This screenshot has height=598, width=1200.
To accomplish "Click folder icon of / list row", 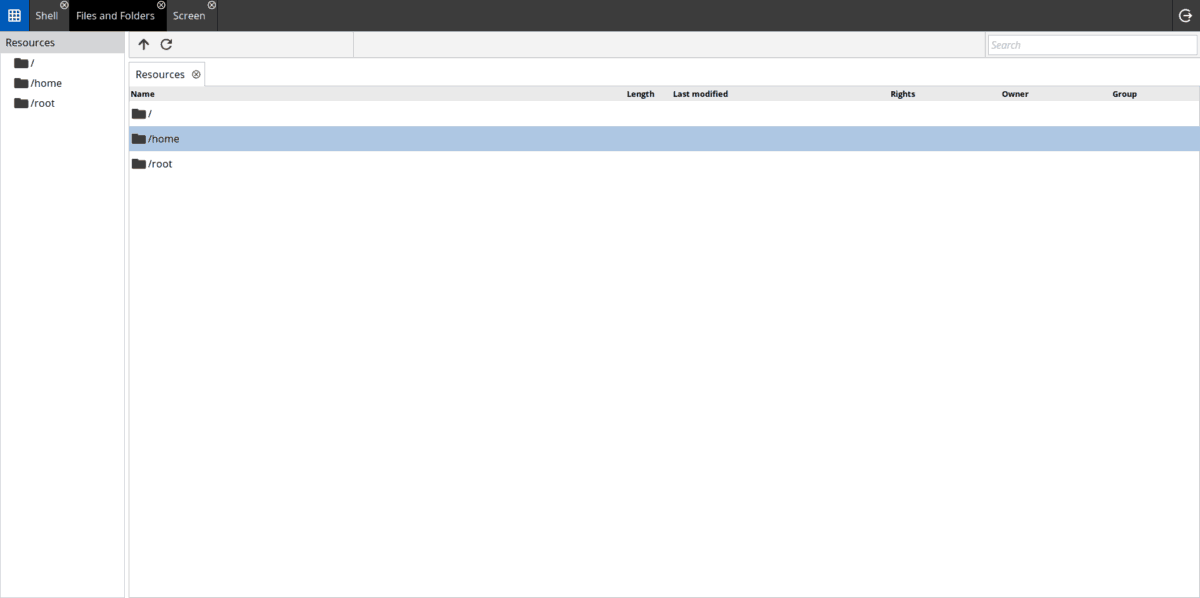I will tap(139, 114).
